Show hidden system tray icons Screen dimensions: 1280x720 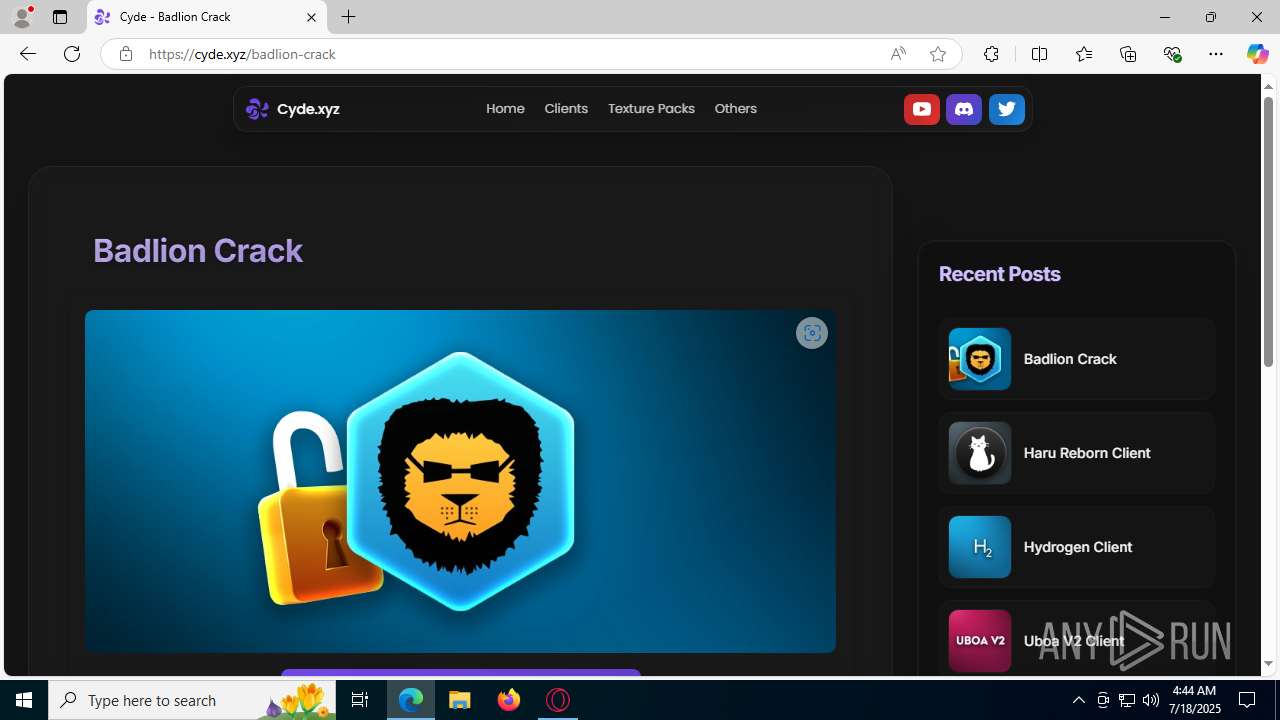[1078, 700]
